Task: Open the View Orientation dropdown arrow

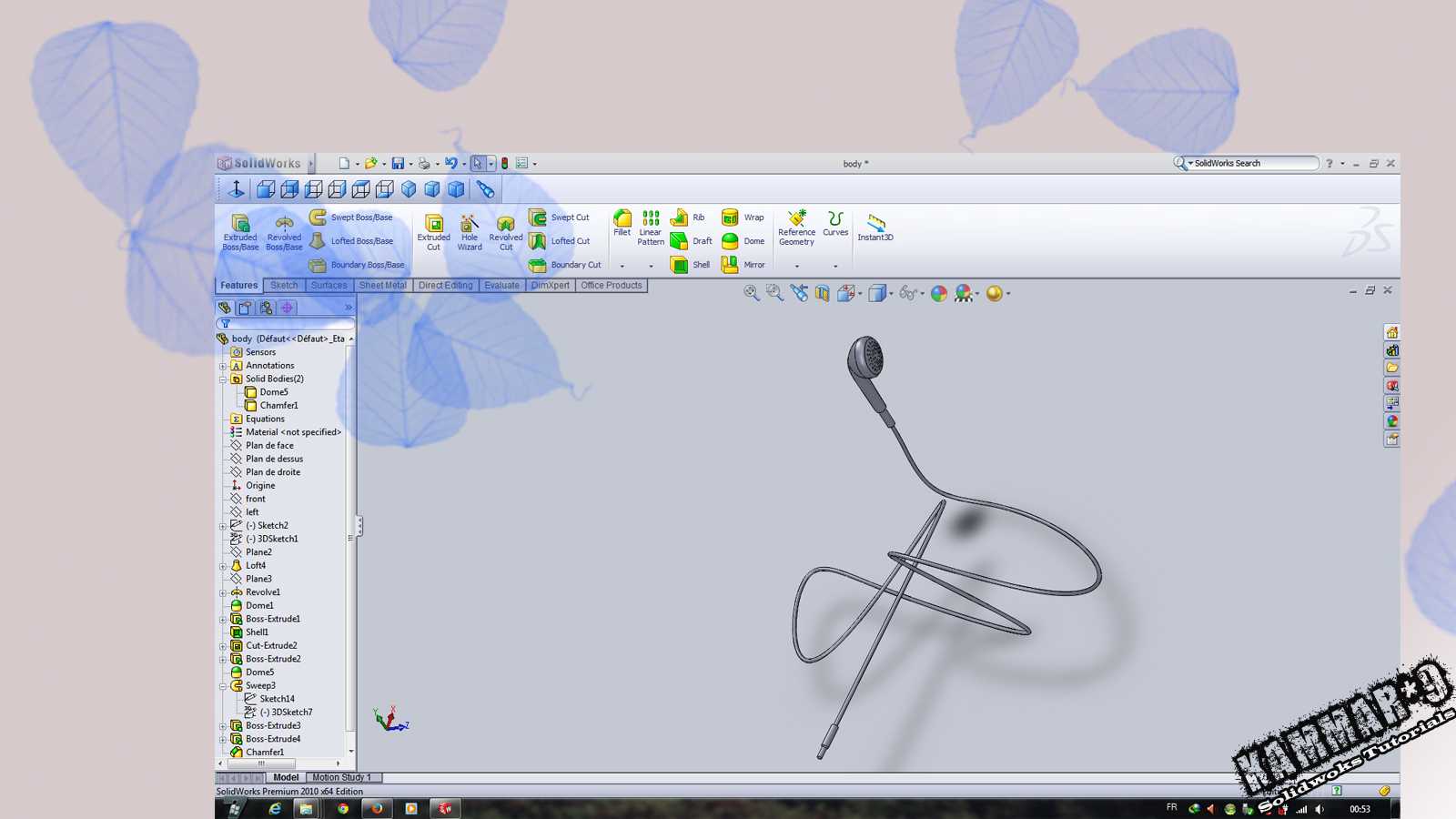Action: (x=860, y=294)
